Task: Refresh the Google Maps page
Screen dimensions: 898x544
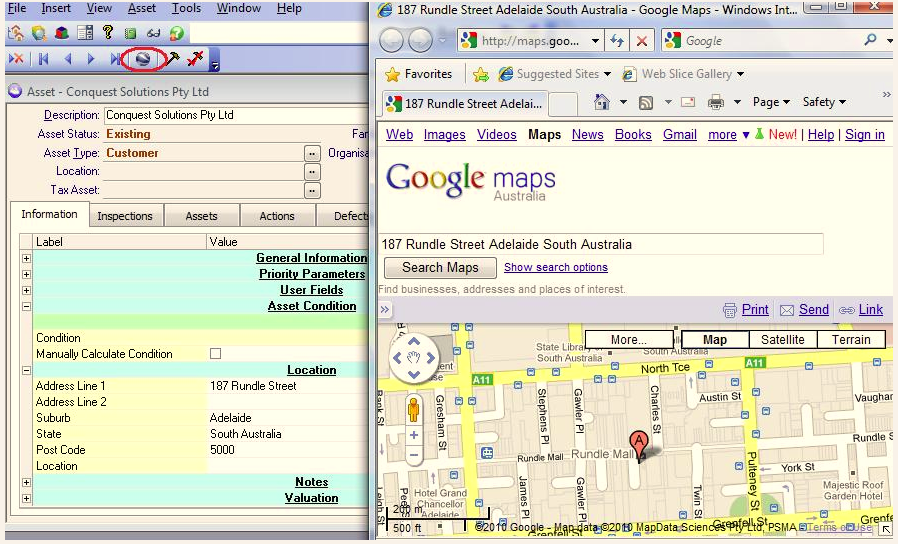Action: tap(617, 41)
